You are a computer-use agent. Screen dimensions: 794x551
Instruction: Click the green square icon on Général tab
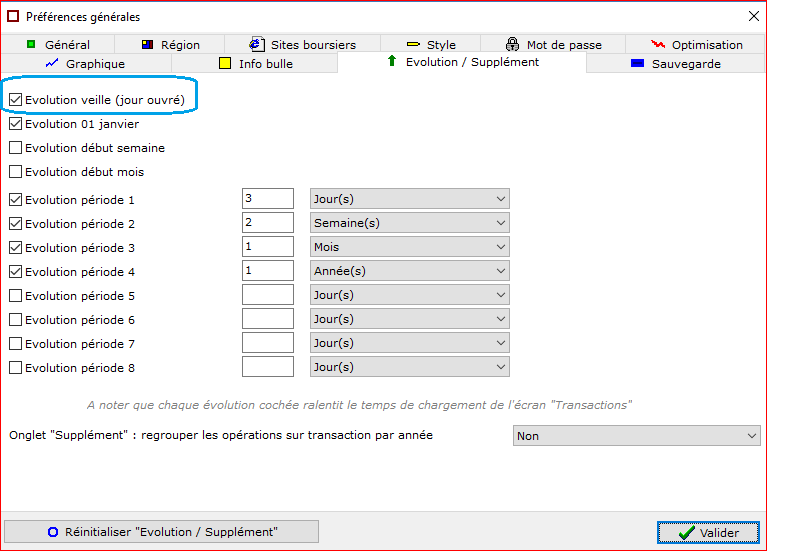[x=31, y=45]
